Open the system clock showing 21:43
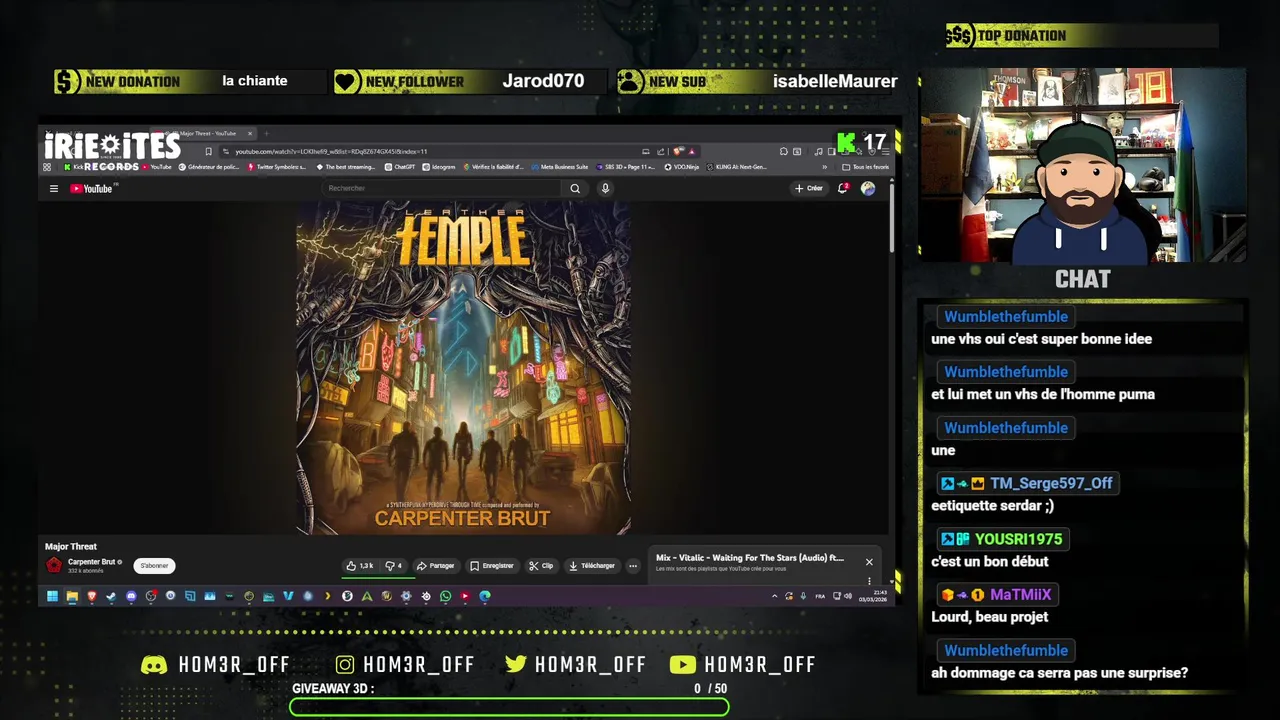This screenshot has width=1280, height=720. [x=872, y=596]
